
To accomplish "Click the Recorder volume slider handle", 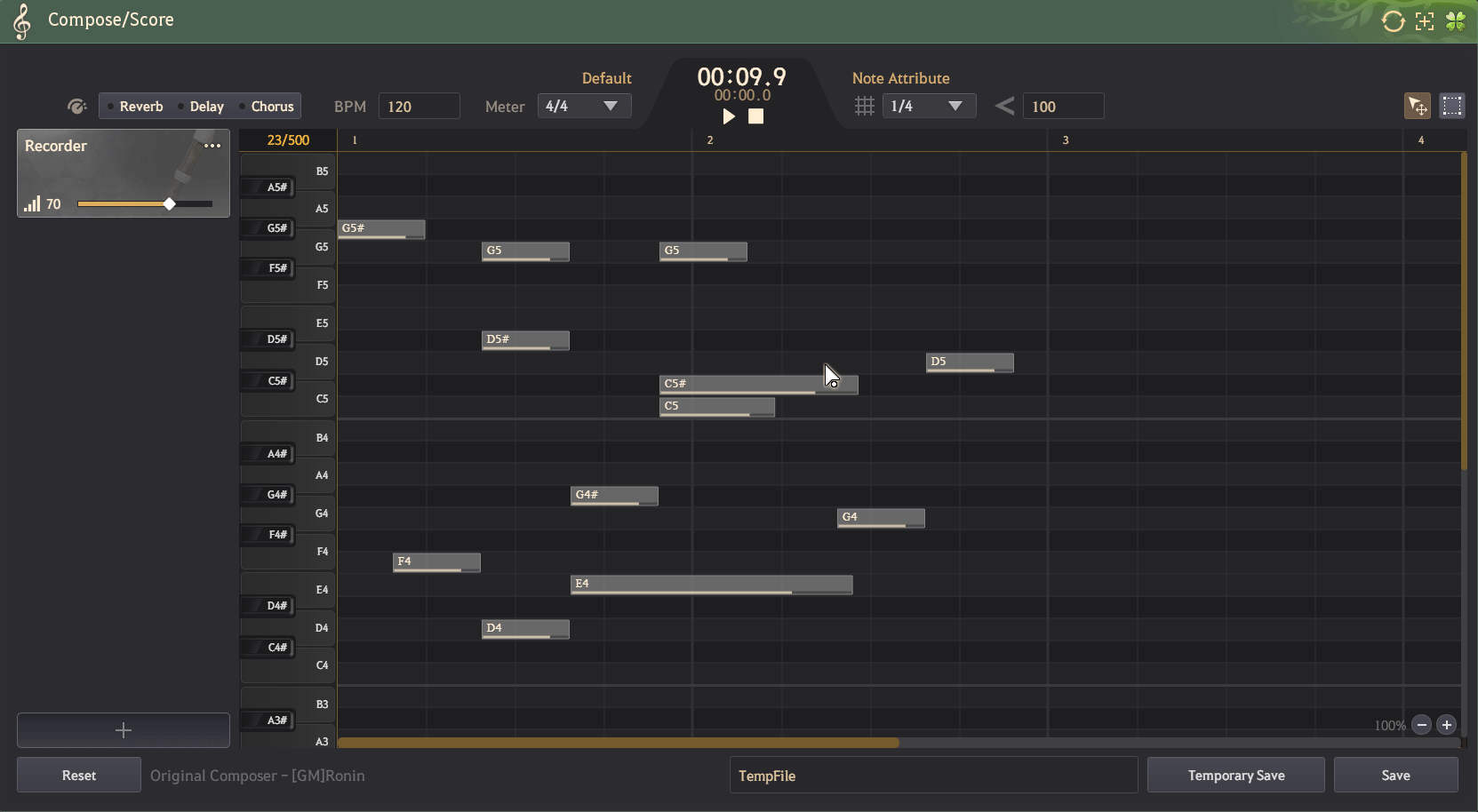I will coord(169,204).
